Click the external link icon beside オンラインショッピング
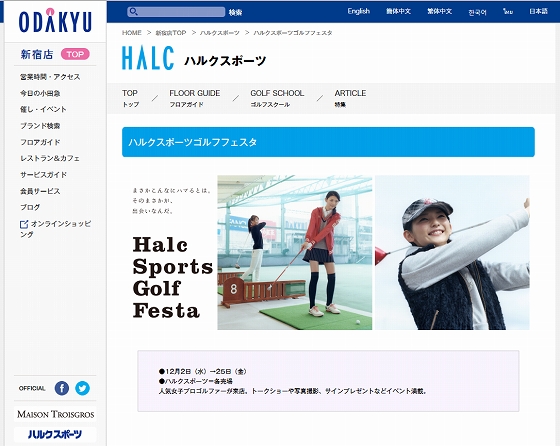 [x=24, y=224]
